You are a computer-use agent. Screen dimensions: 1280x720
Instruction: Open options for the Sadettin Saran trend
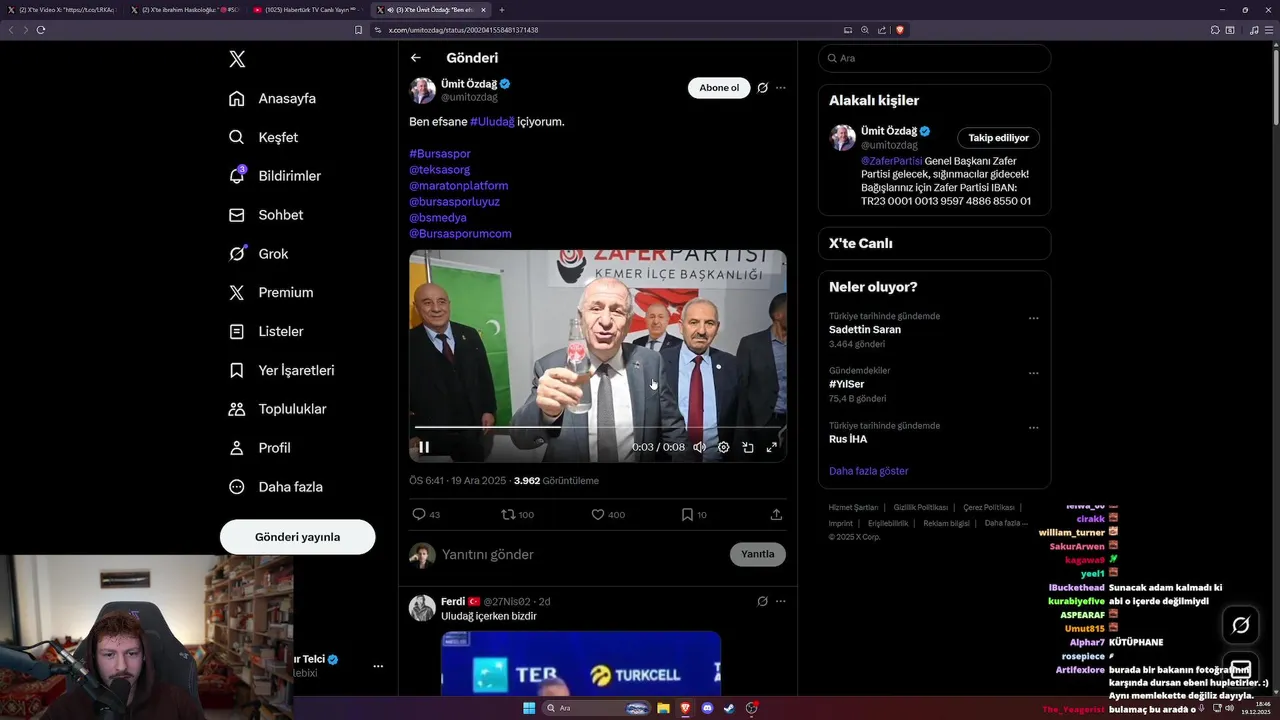pyautogui.click(x=1033, y=318)
